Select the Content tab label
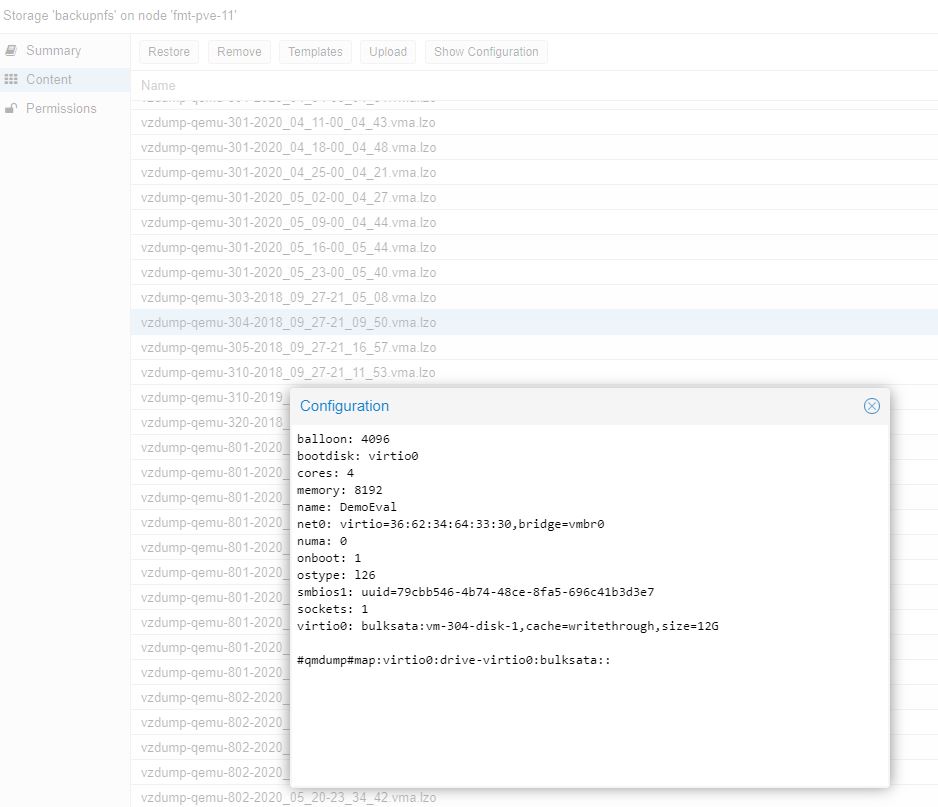Viewport: 938px width, 807px height. (49, 80)
